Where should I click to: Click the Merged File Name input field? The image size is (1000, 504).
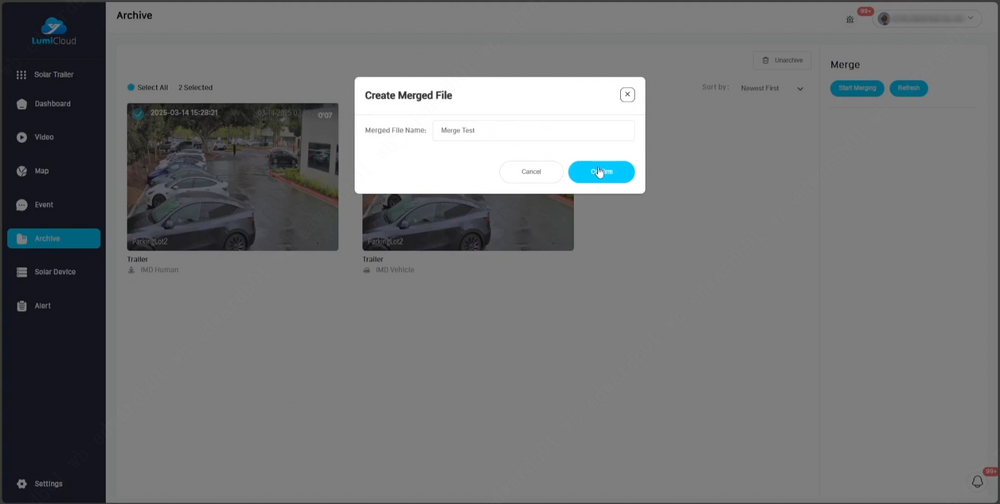coord(533,131)
